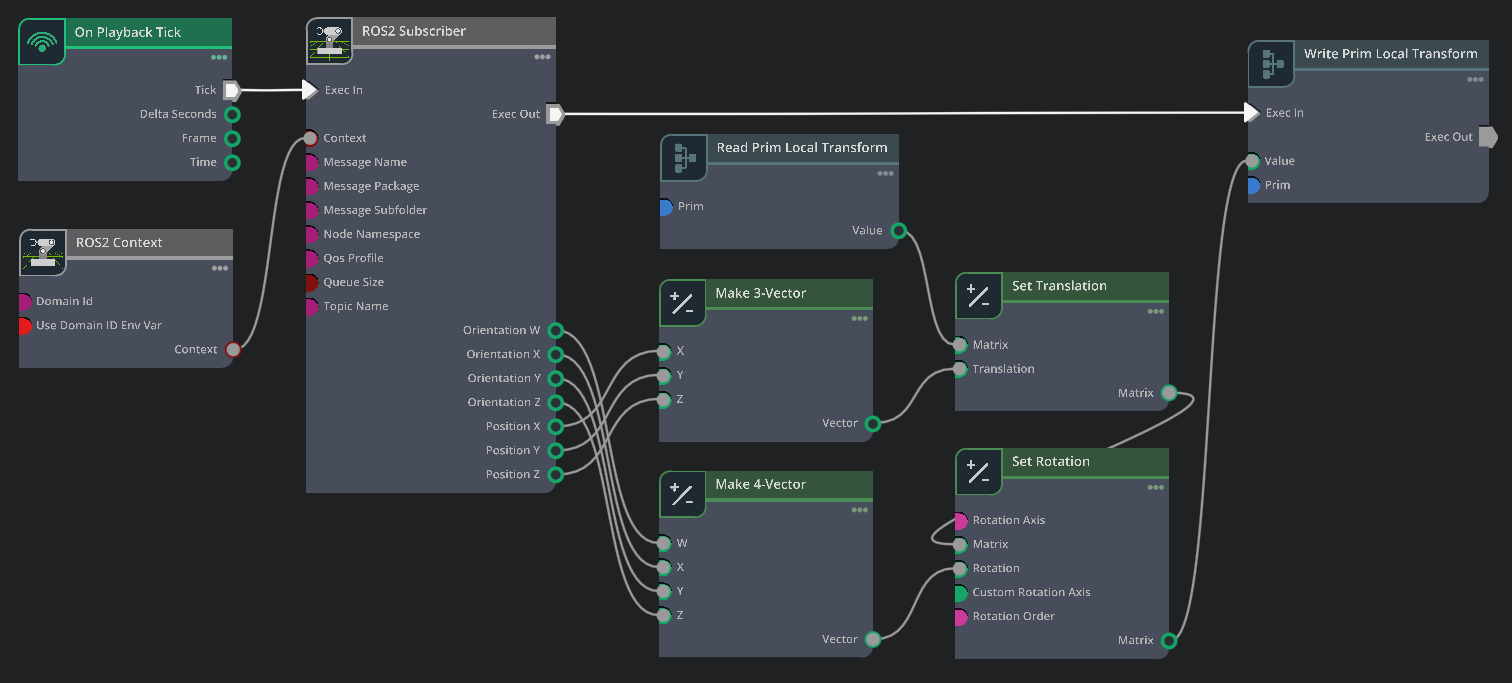Click the Exec Out port on ROS2 Subscriber
Screen dimensions: 1512x683
(556, 114)
